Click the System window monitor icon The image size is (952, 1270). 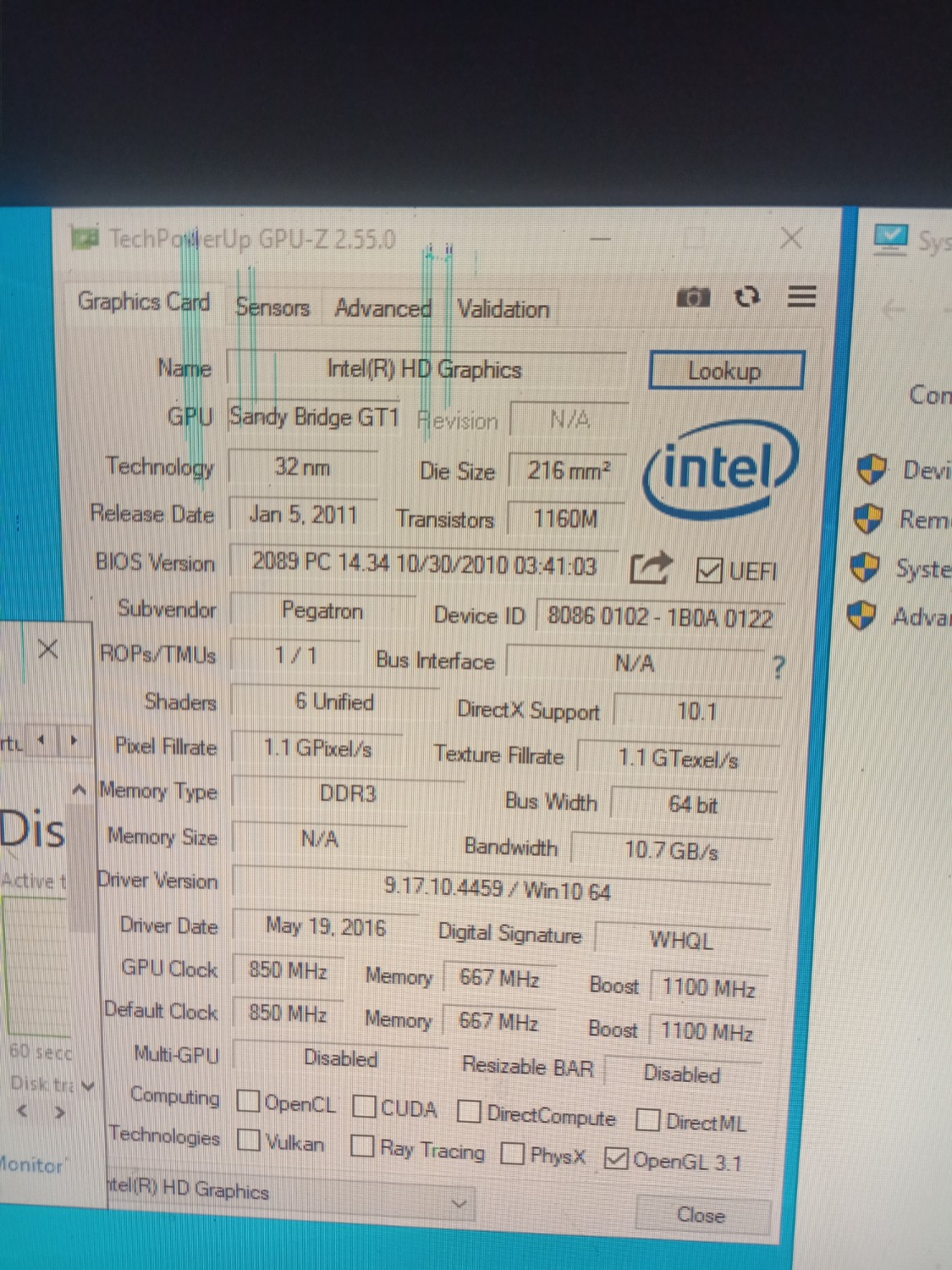(x=890, y=240)
